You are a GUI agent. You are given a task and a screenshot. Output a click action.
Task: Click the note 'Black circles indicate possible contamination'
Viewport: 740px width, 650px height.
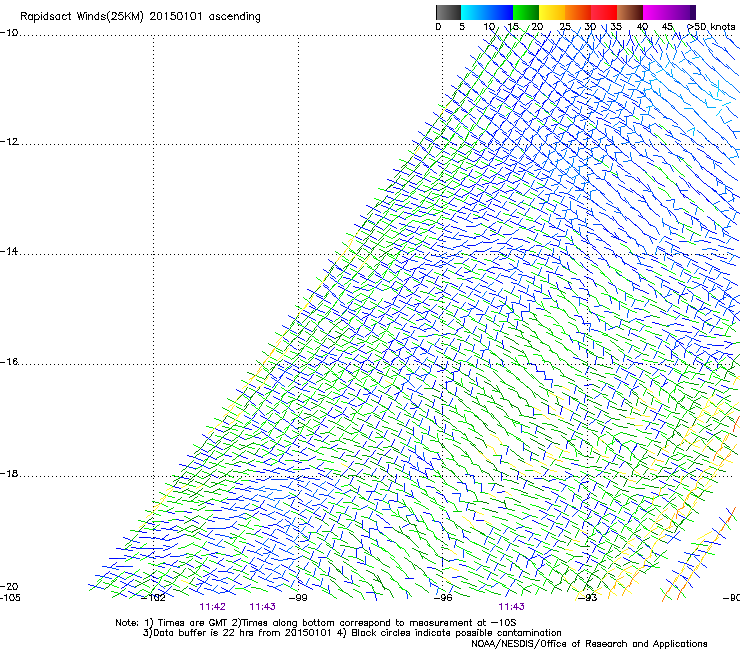[456, 633]
